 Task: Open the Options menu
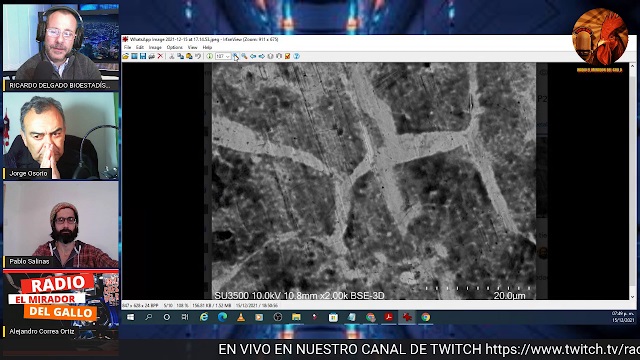tap(174, 47)
